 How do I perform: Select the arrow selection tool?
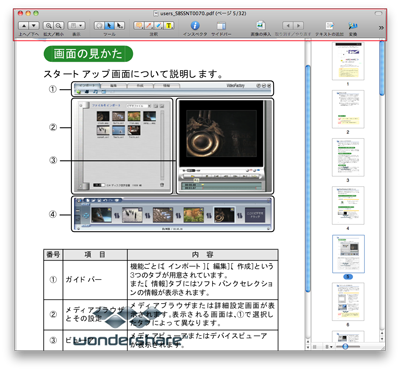point(109,26)
